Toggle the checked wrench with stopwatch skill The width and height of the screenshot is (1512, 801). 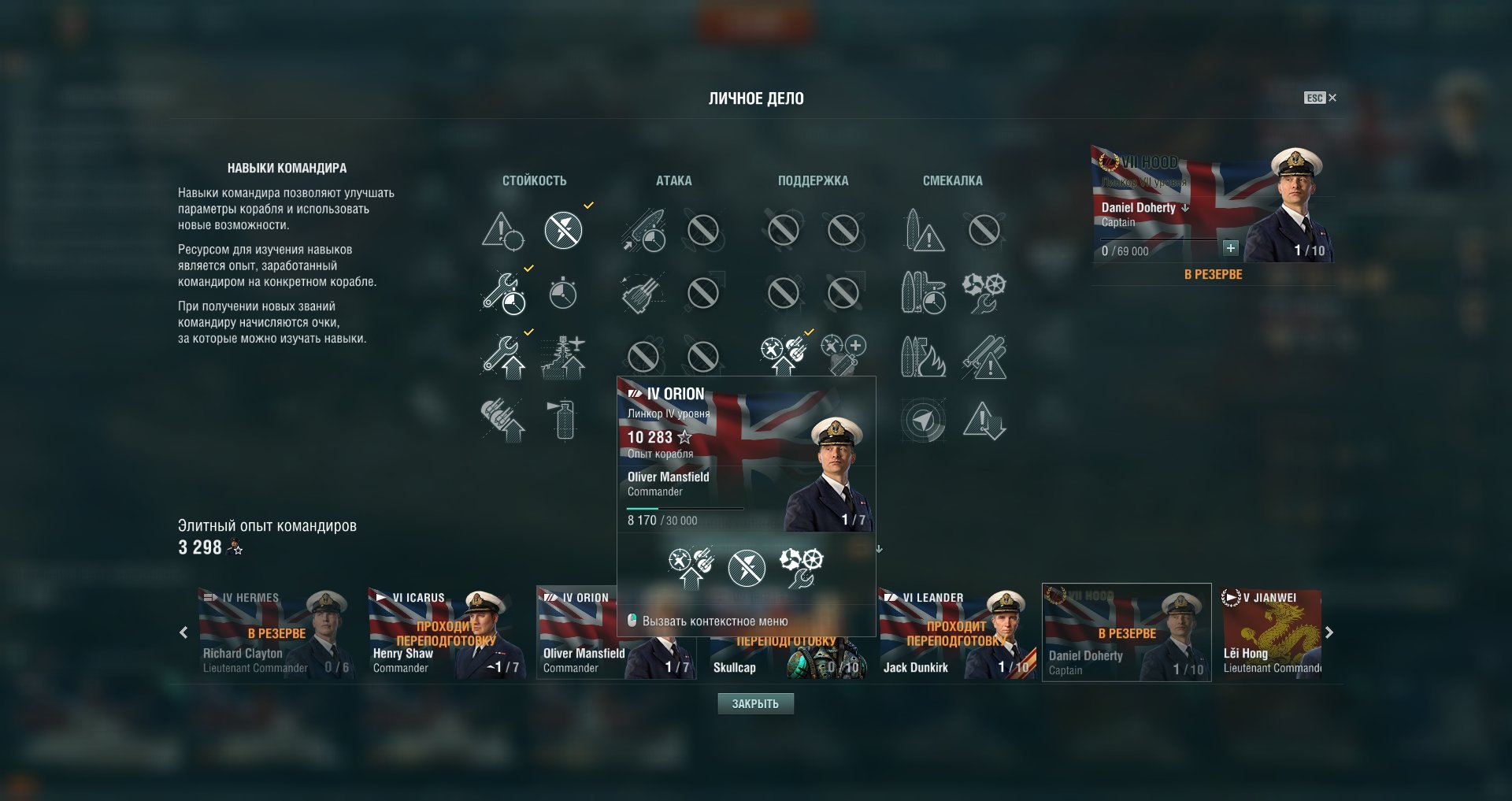point(504,293)
